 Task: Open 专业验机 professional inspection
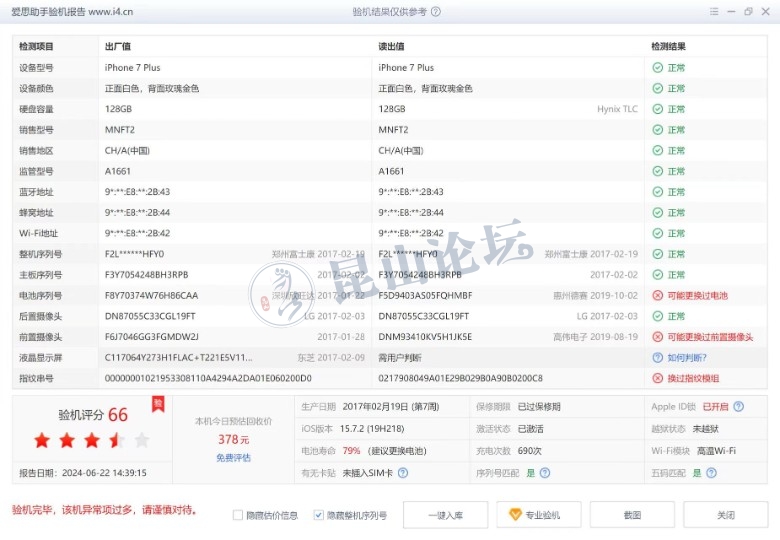coord(538,515)
